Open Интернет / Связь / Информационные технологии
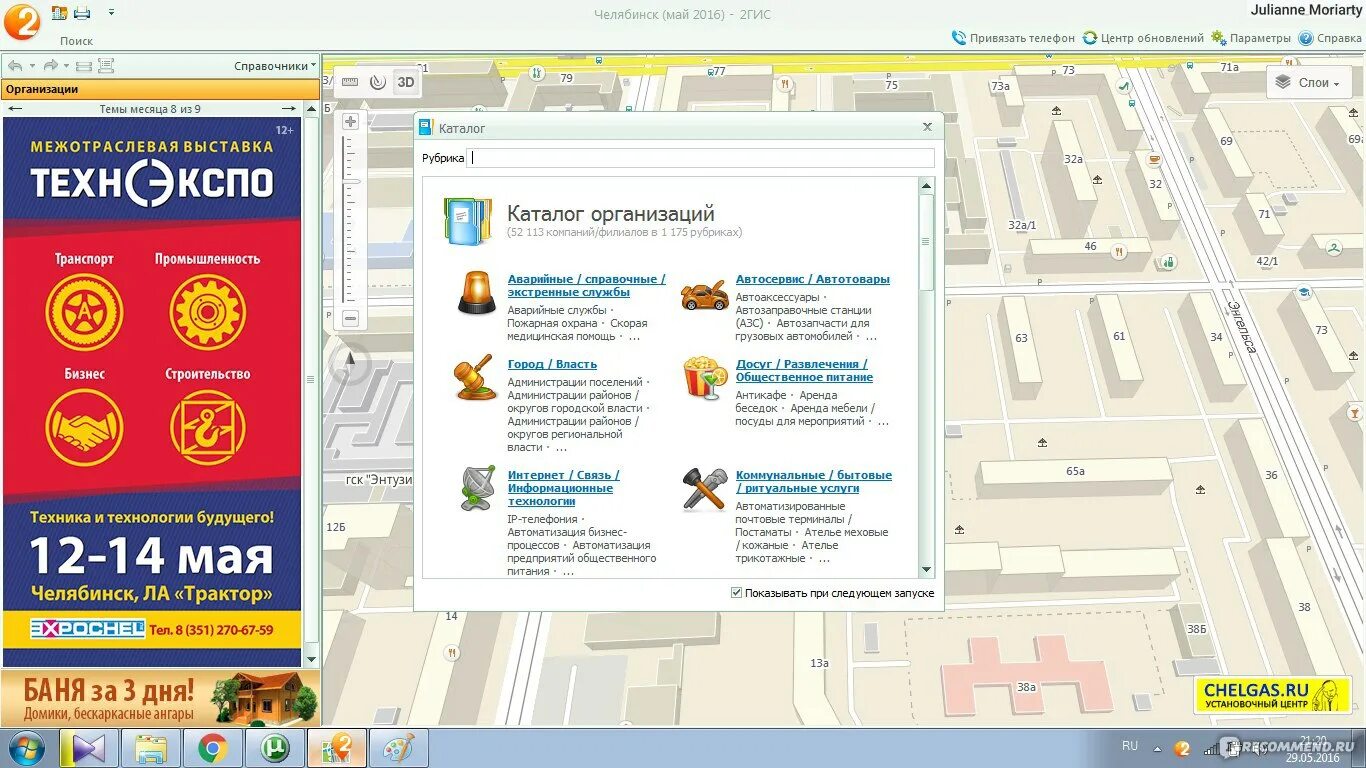 (x=563, y=488)
